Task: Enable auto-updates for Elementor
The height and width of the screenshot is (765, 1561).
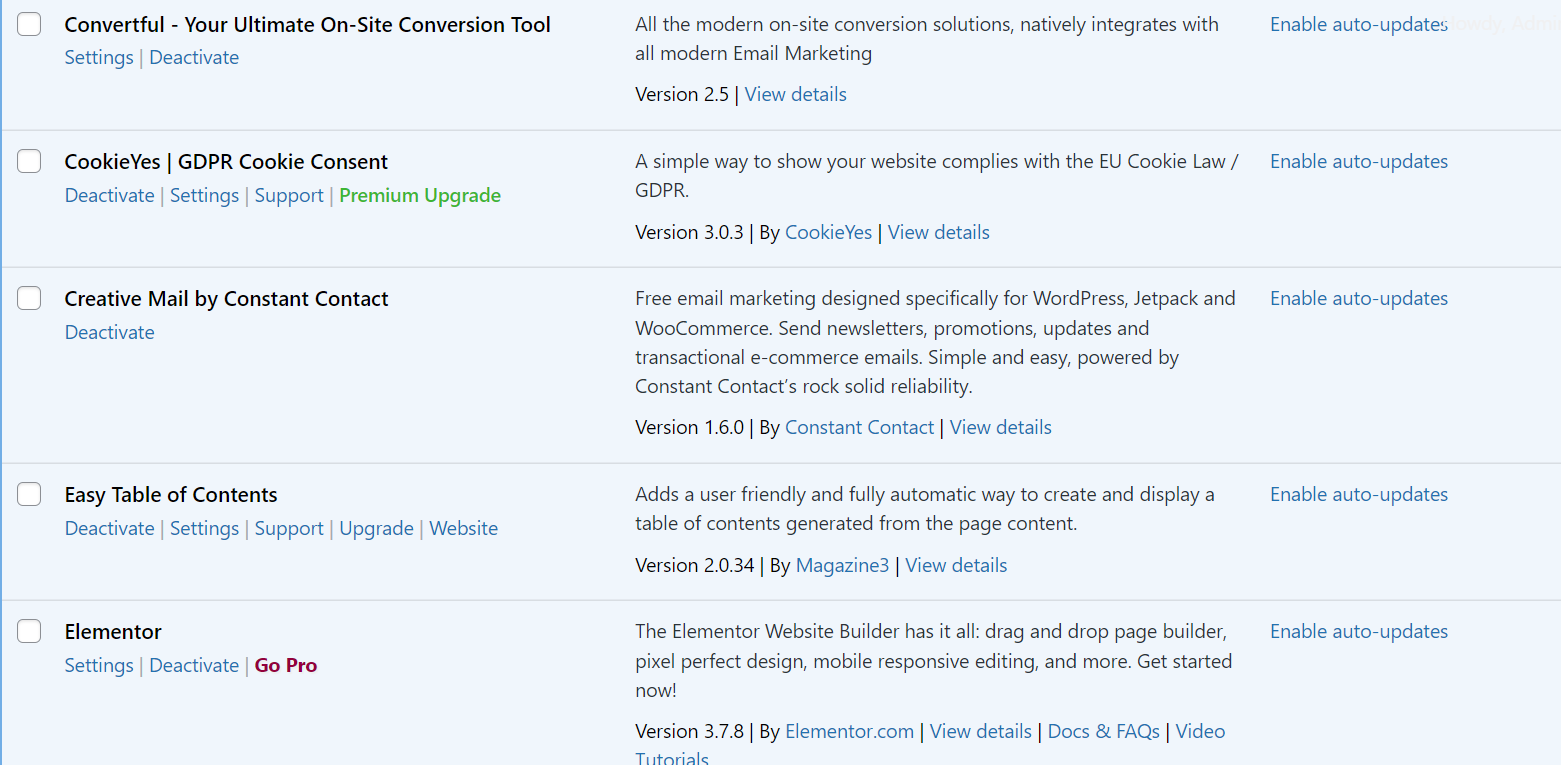Action: coord(1358,631)
